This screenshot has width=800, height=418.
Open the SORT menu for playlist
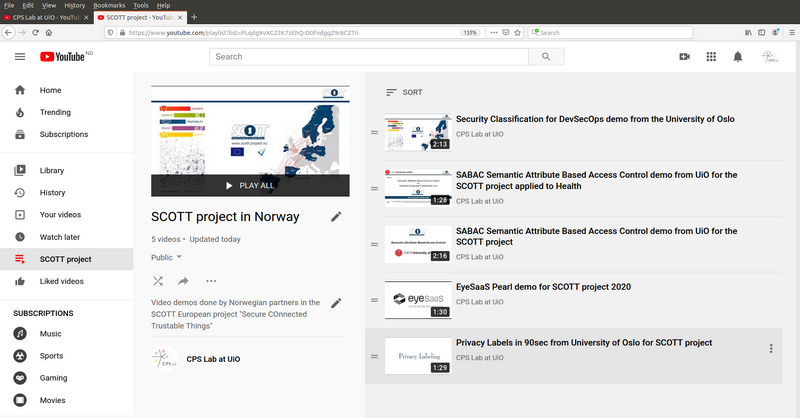pos(404,92)
